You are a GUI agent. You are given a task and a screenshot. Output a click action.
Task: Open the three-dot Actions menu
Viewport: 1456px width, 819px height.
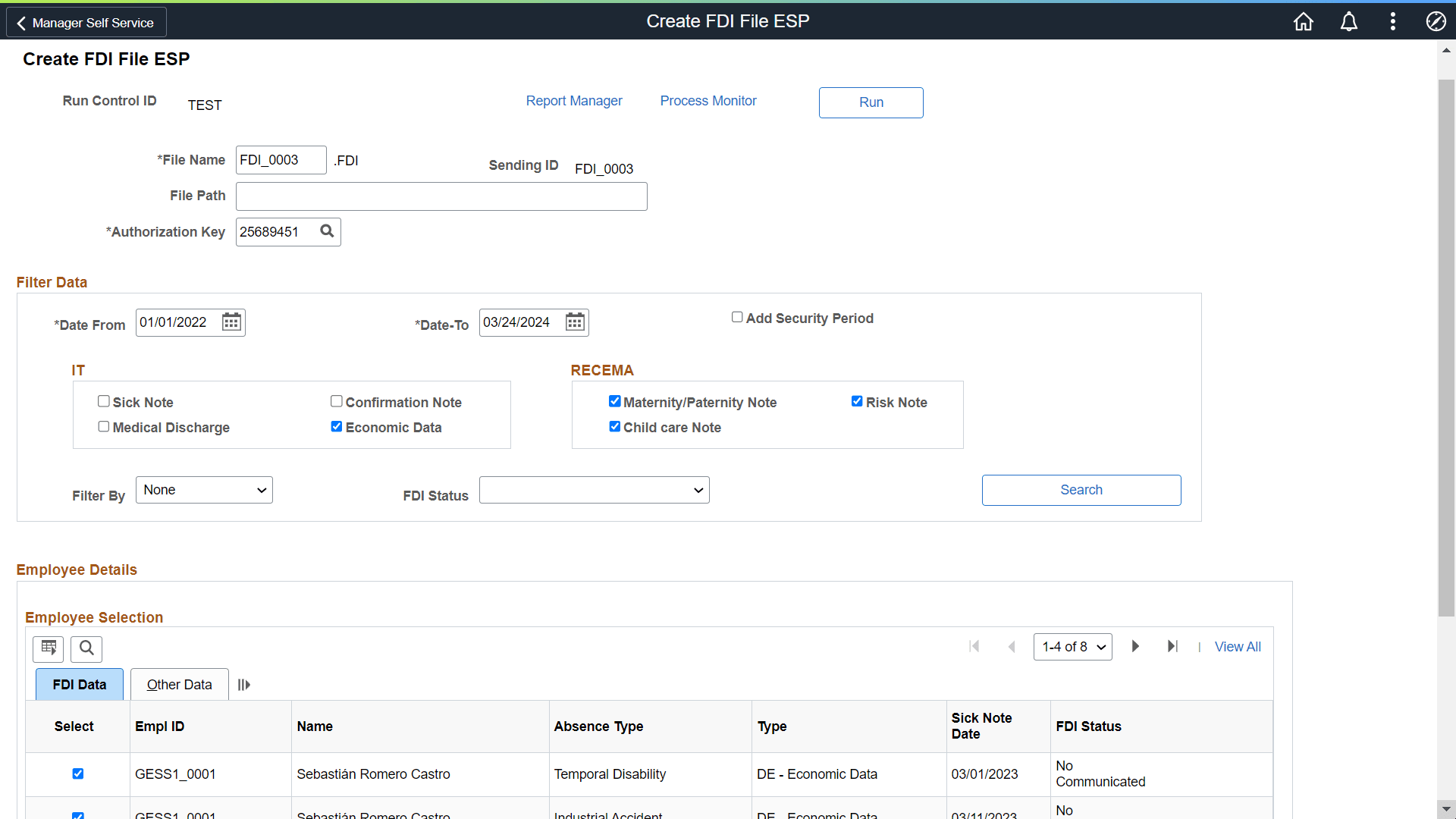pyautogui.click(x=1392, y=21)
